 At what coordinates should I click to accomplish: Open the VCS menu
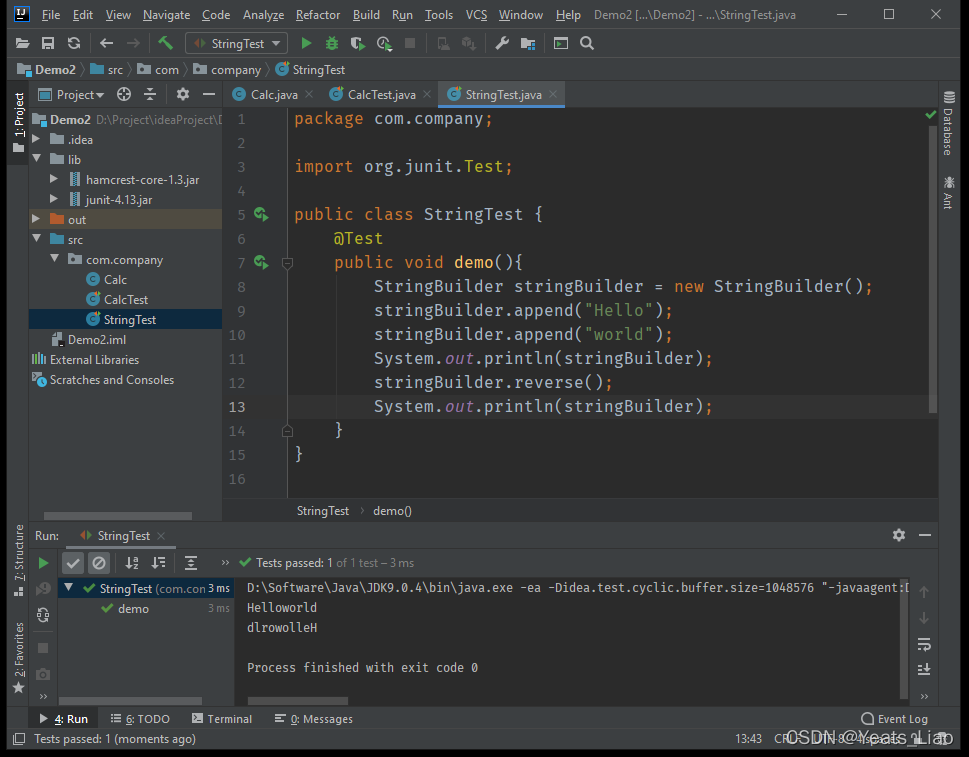click(x=476, y=15)
